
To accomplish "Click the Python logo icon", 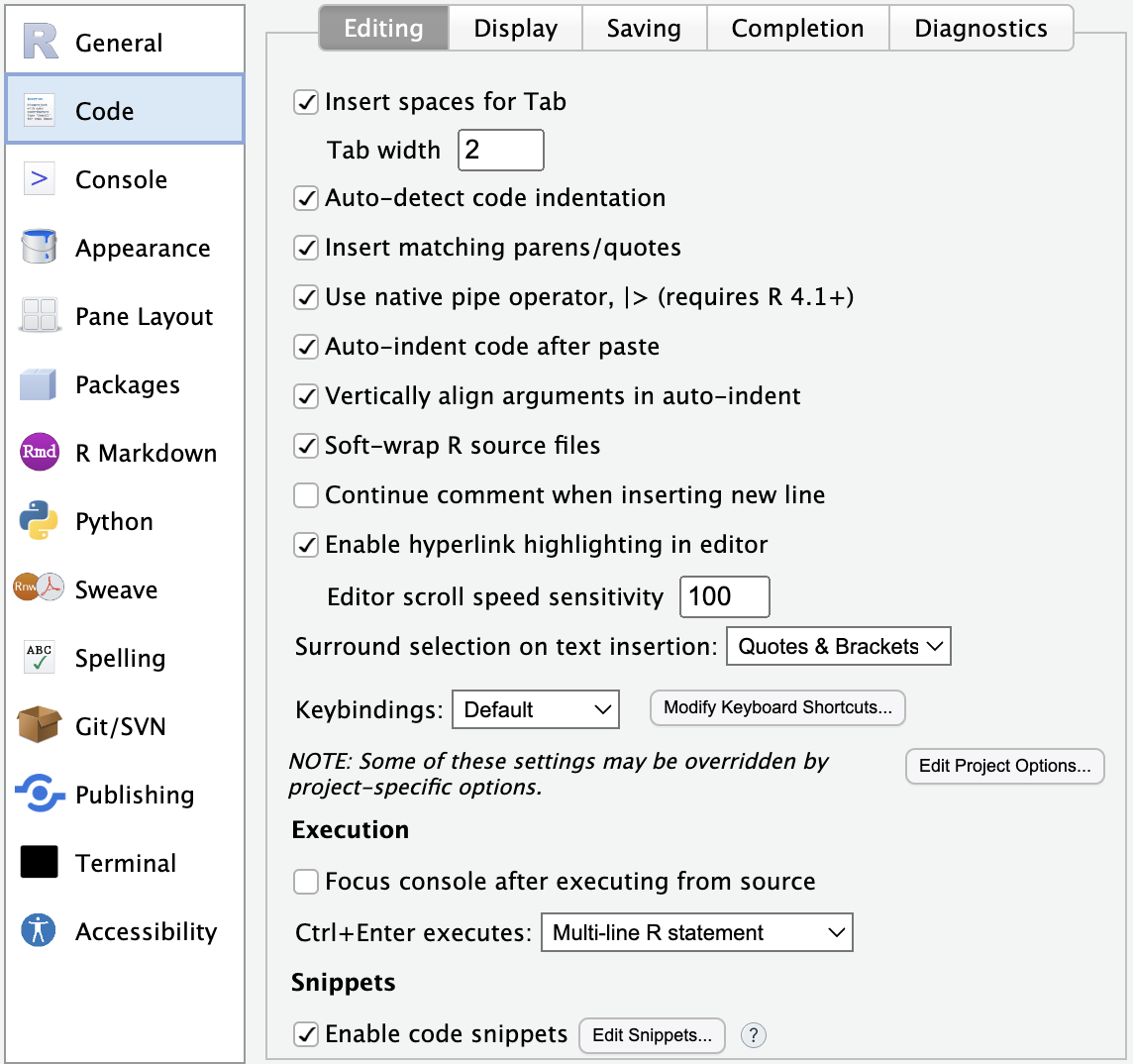I will tap(39, 520).
